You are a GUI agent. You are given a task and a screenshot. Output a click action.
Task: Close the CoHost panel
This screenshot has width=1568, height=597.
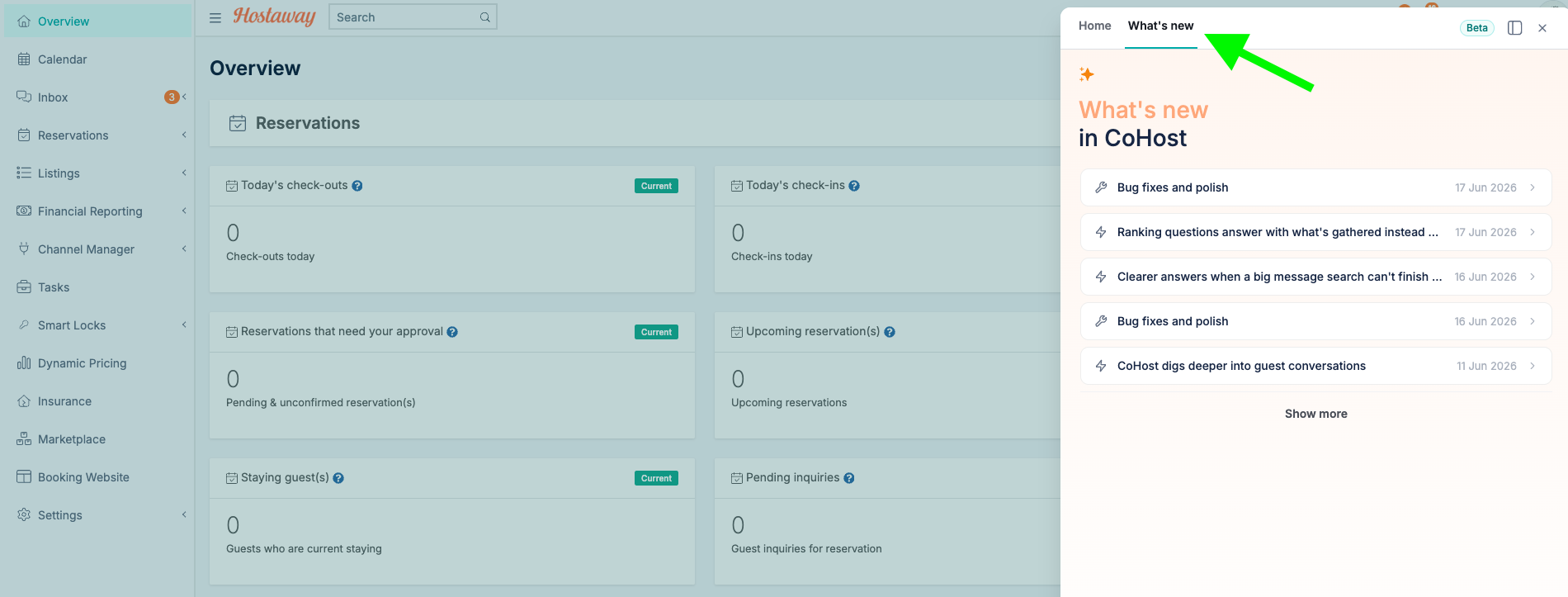click(1542, 28)
